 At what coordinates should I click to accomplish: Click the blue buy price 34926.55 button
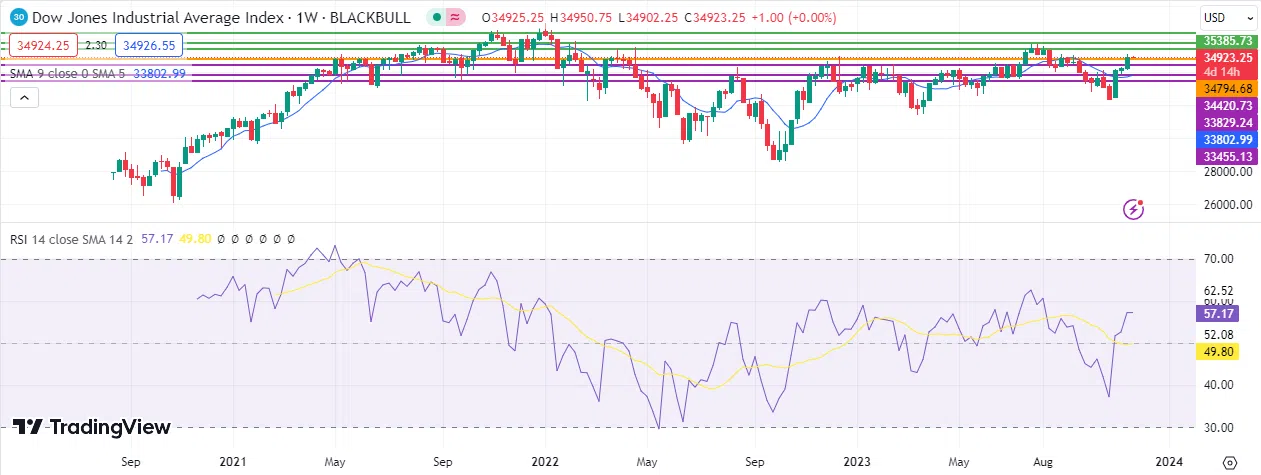[147, 45]
